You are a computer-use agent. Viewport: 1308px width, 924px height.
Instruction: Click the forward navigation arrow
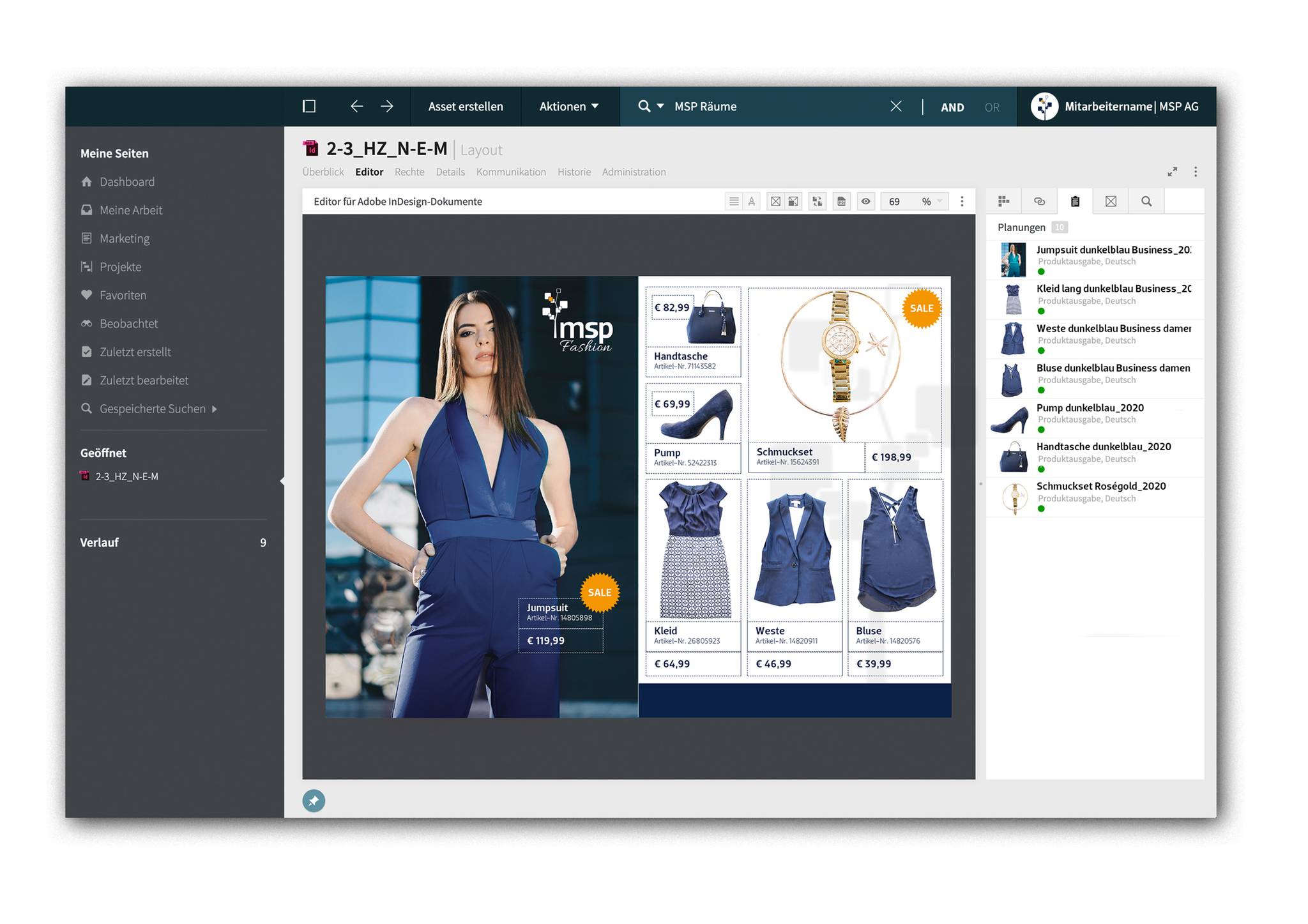pos(387,107)
